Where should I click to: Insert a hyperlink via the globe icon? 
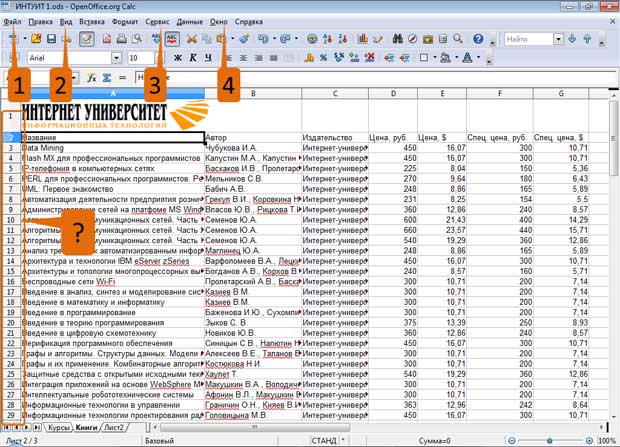(x=312, y=39)
